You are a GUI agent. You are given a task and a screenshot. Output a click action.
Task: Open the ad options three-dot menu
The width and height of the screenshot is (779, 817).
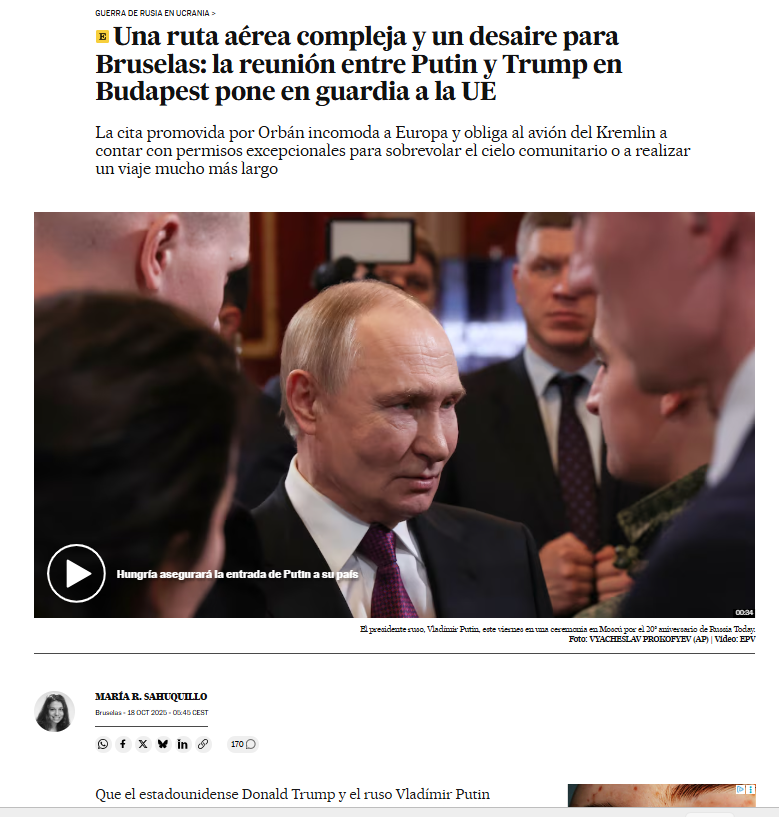tap(751, 789)
